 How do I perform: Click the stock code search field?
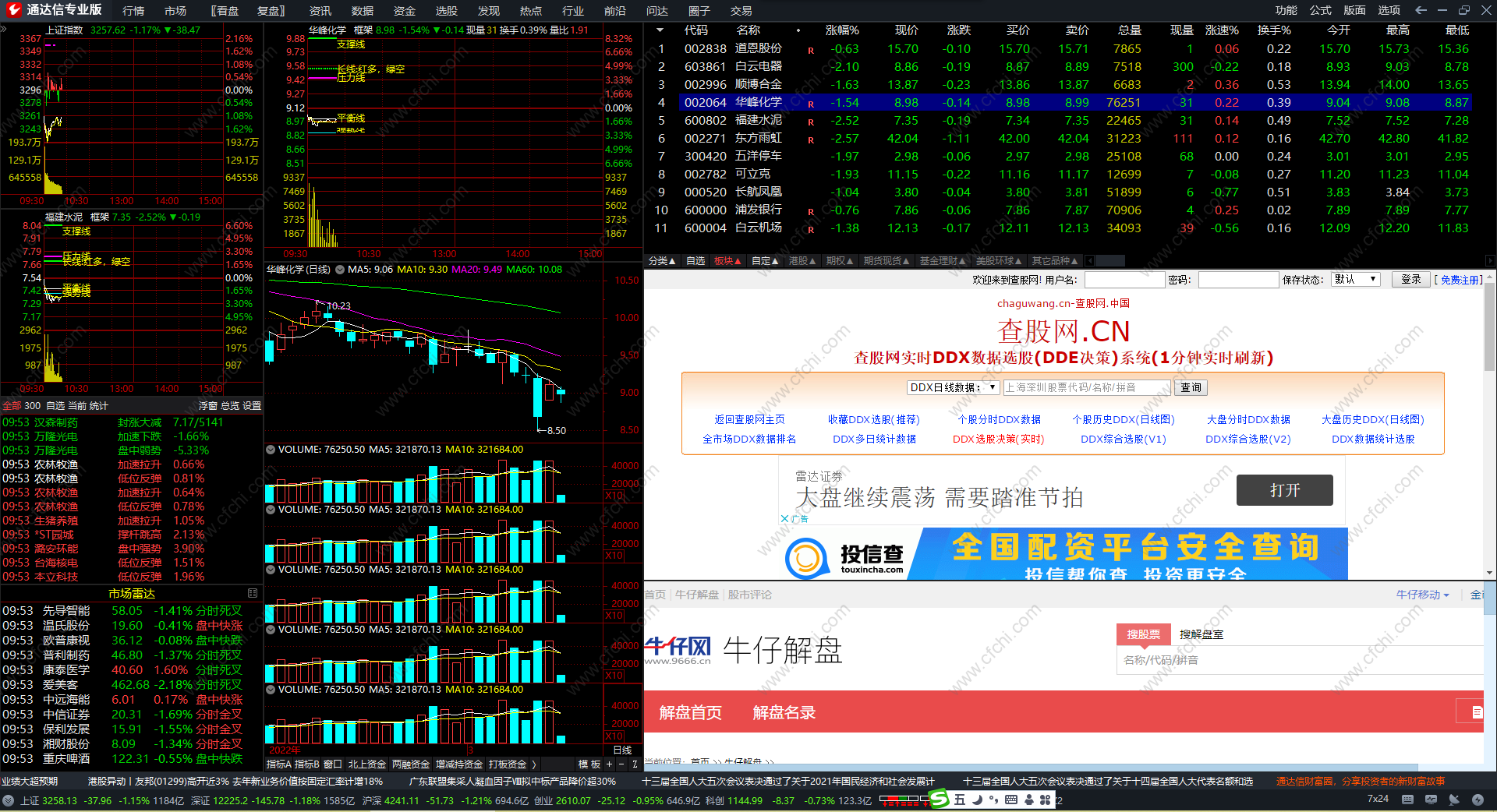1087,387
